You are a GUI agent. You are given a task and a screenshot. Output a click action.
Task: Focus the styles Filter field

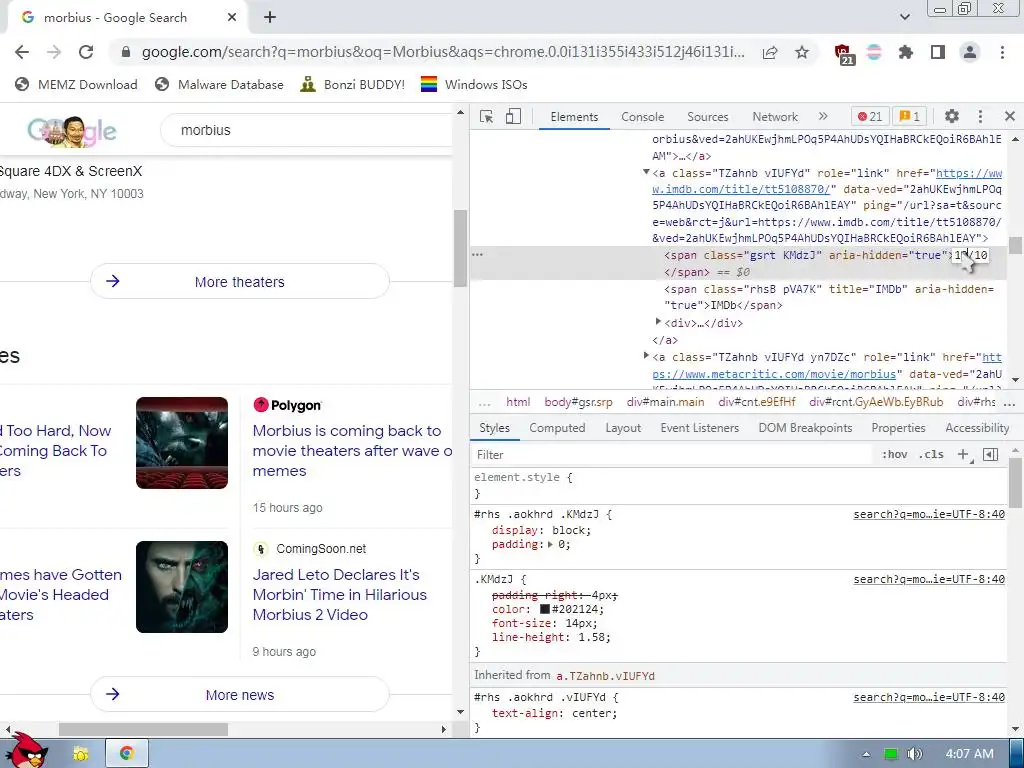673,455
